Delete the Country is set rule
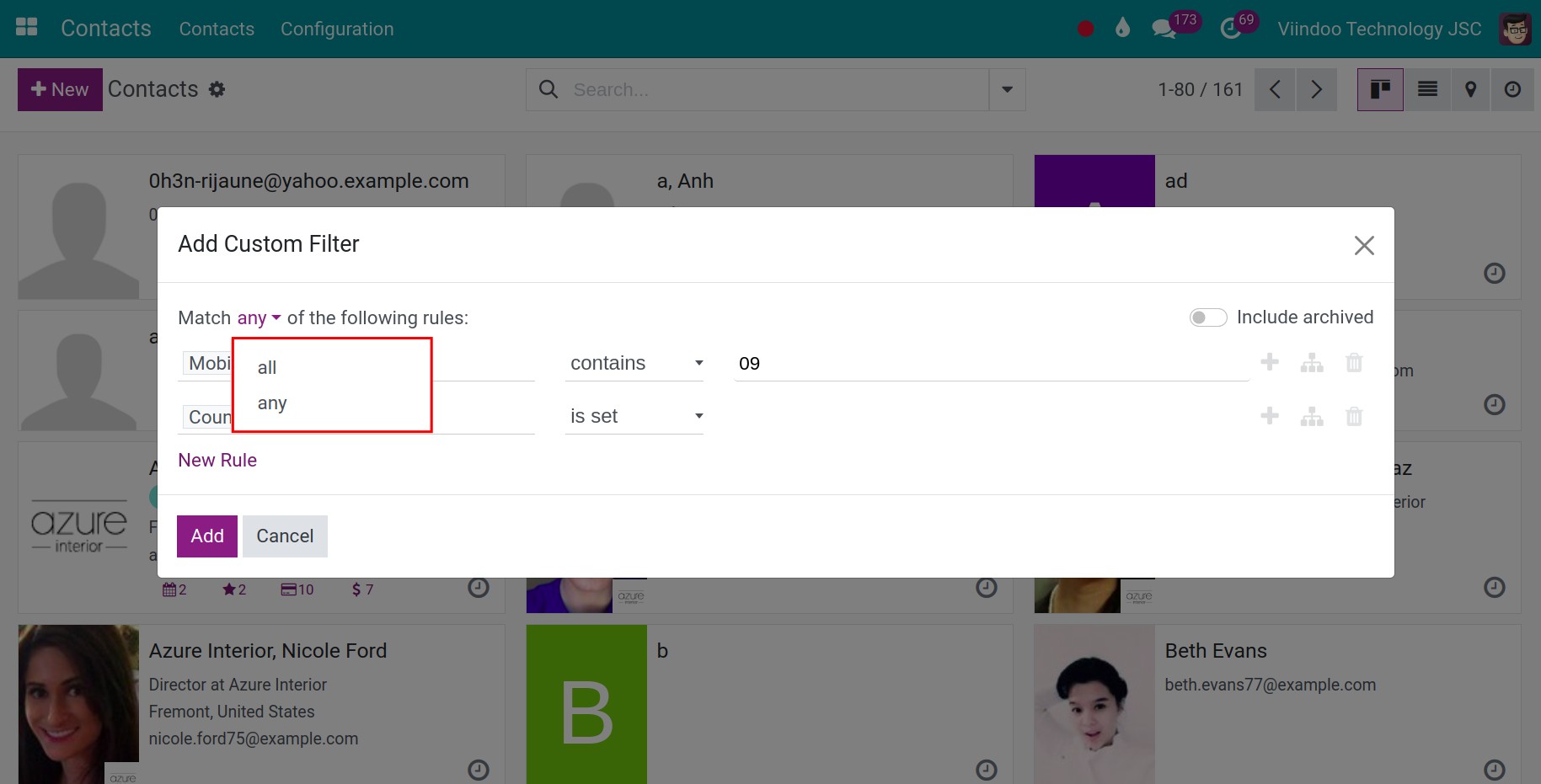 [1354, 416]
